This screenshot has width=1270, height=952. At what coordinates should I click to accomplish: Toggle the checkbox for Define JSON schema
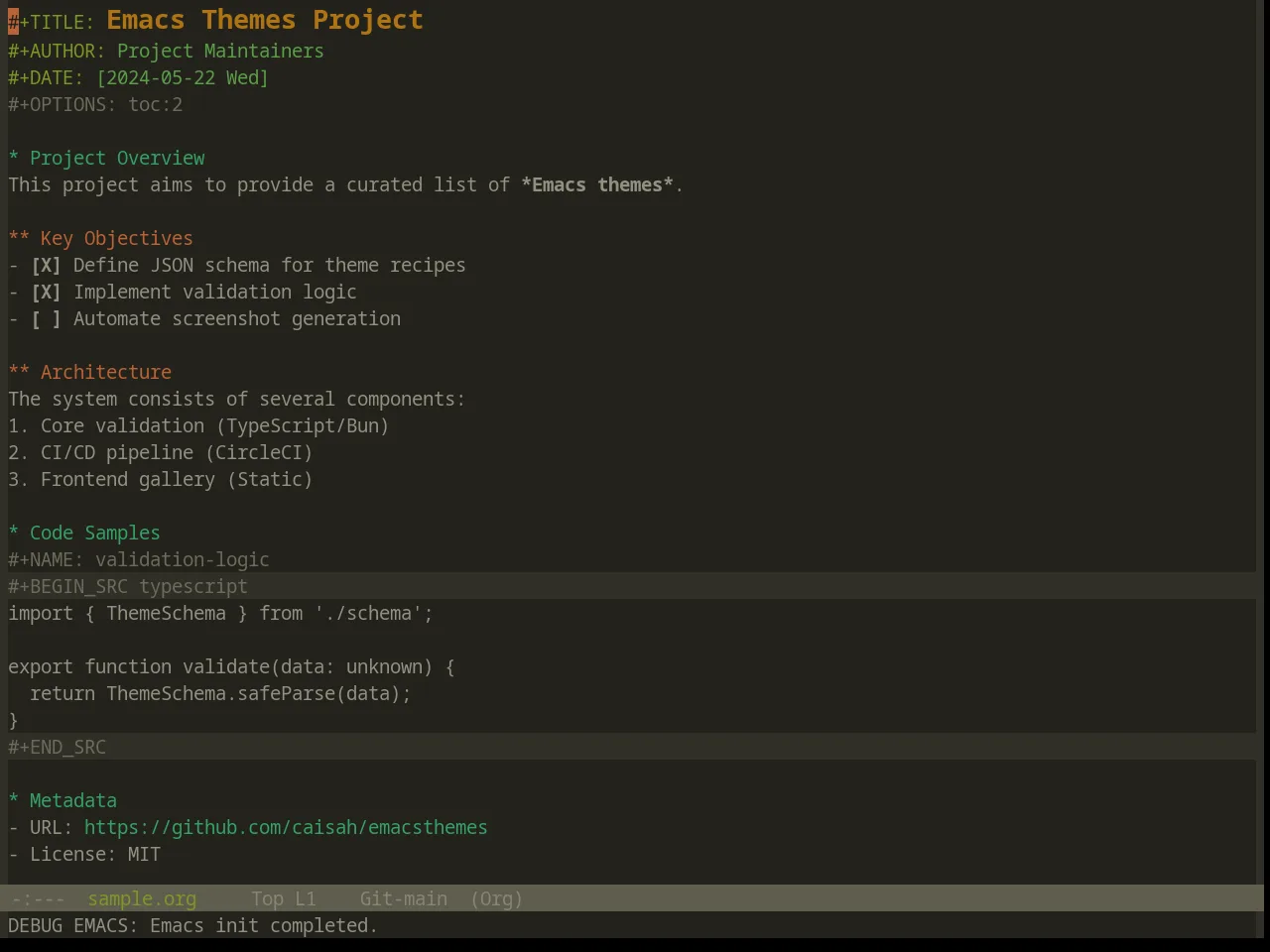[46, 266]
